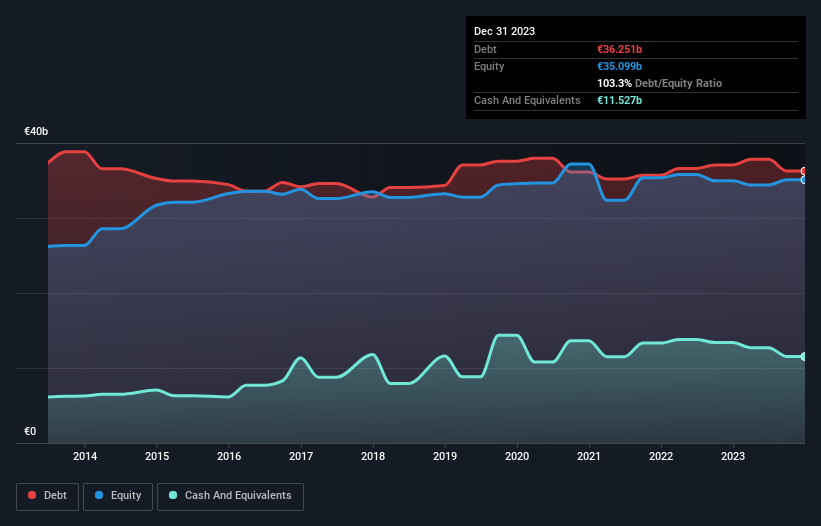The width and height of the screenshot is (821, 526).
Task: Click the 2015 x-axis label
Action: coord(157,456)
